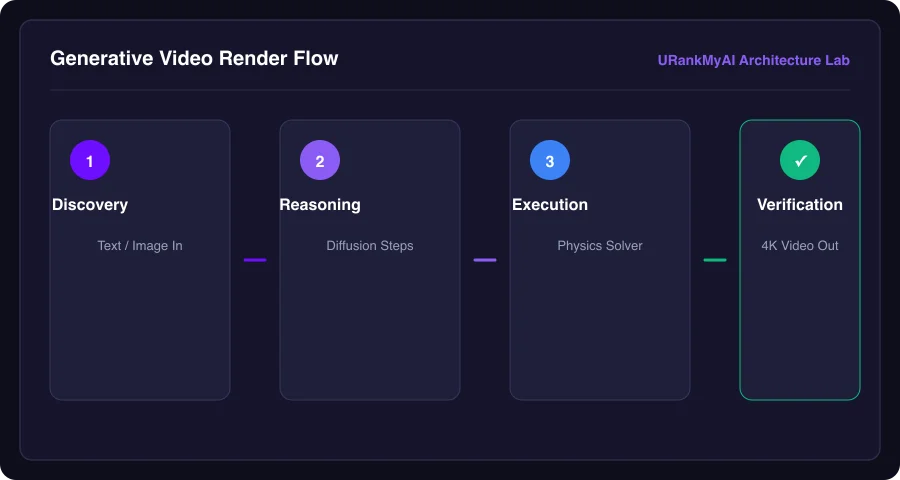The height and width of the screenshot is (480, 900).
Task: Click the green checkmark circle
Action: click(800, 160)
